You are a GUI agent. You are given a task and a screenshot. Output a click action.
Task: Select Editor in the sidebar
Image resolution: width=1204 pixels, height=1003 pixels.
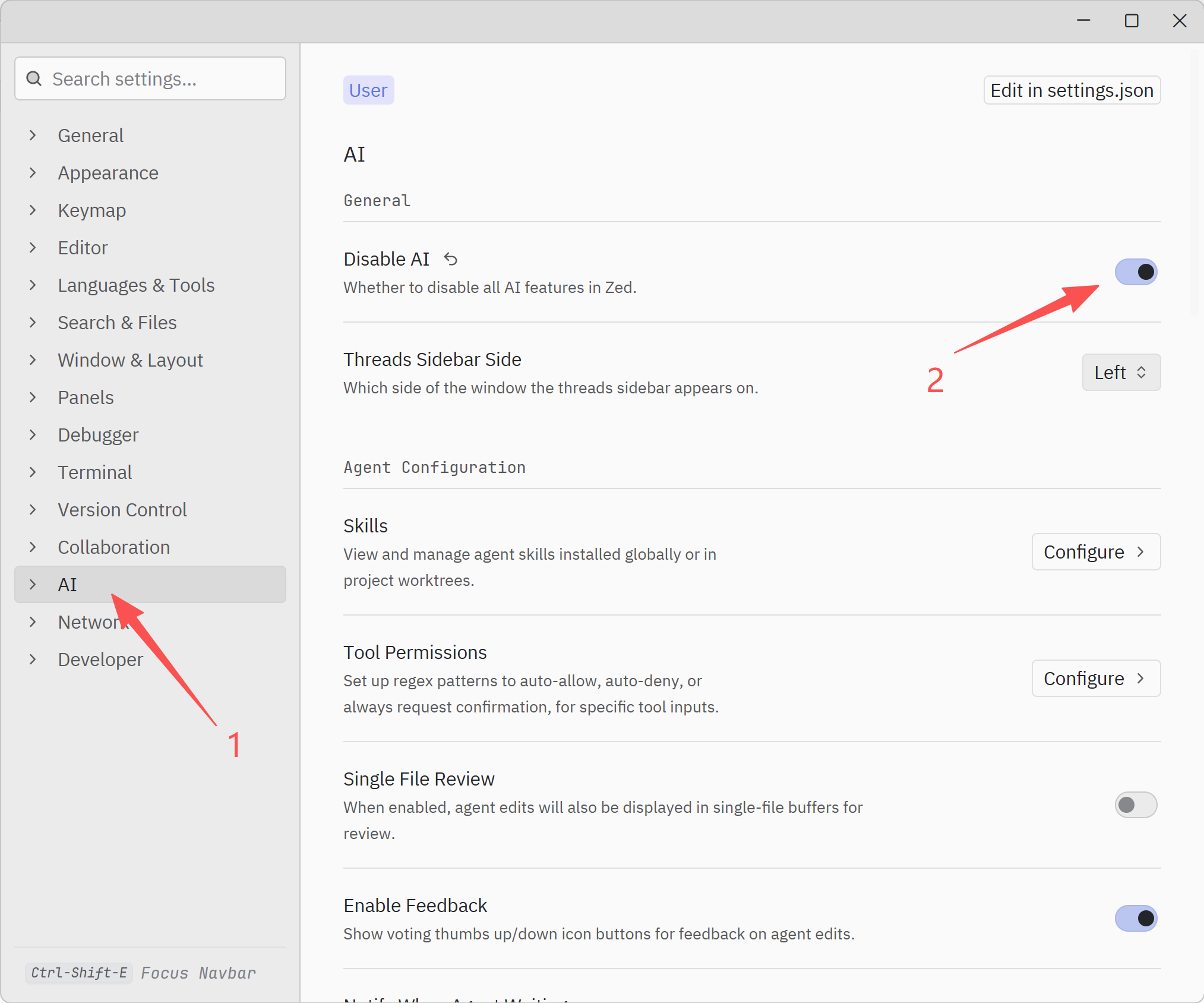pos(150,248)
